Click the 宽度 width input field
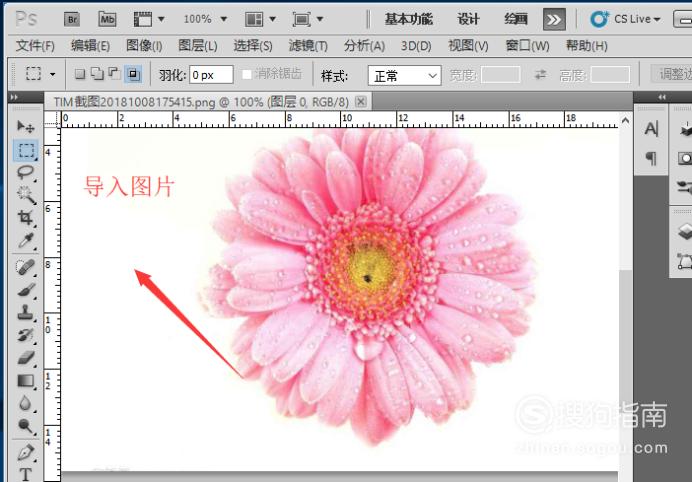Screen dimensions: 692x482 500,75
